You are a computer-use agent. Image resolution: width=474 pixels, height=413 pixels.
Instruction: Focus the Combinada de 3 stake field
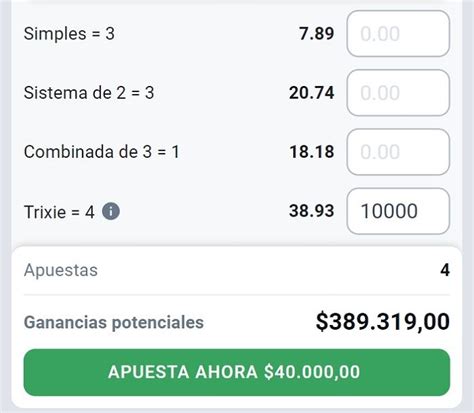click(x=398, y=152)
